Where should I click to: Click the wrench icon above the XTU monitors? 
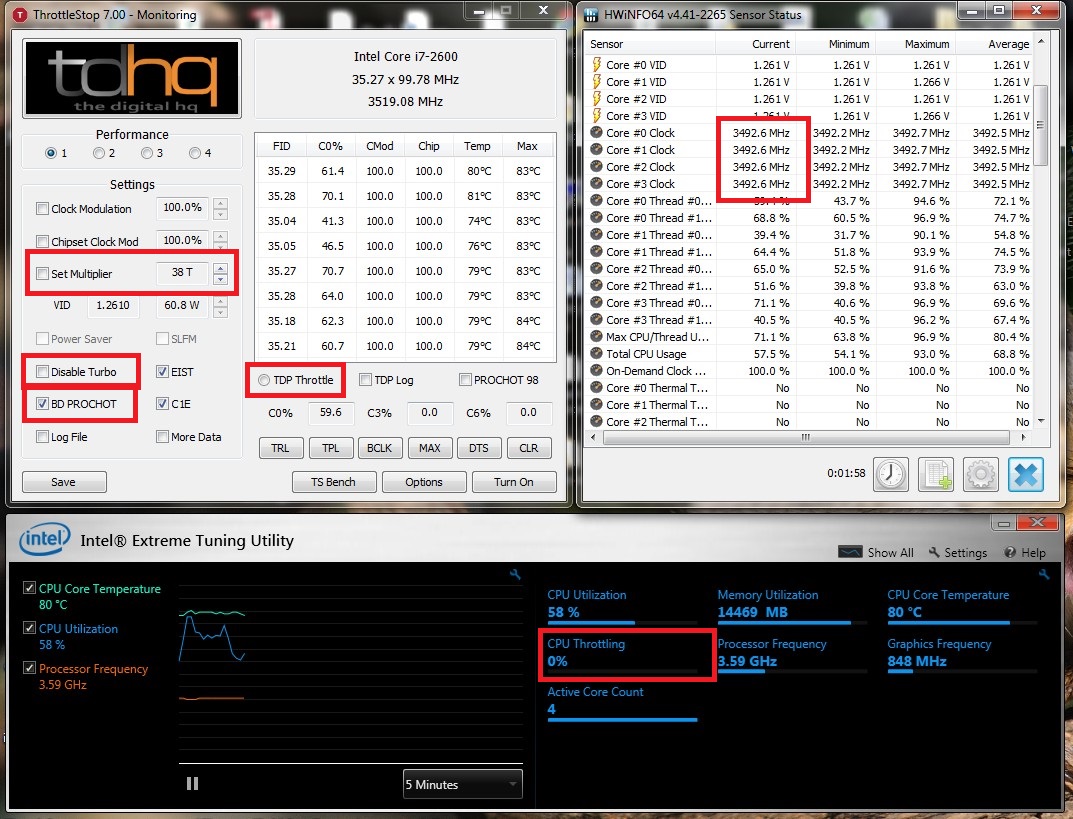point(1044,575)
